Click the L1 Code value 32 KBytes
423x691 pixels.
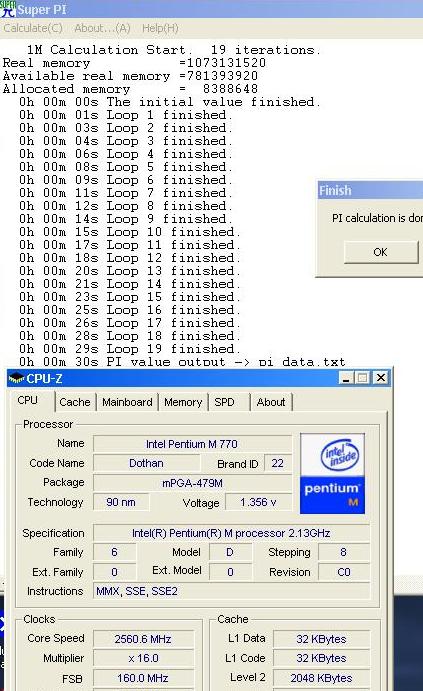point(321,658)
